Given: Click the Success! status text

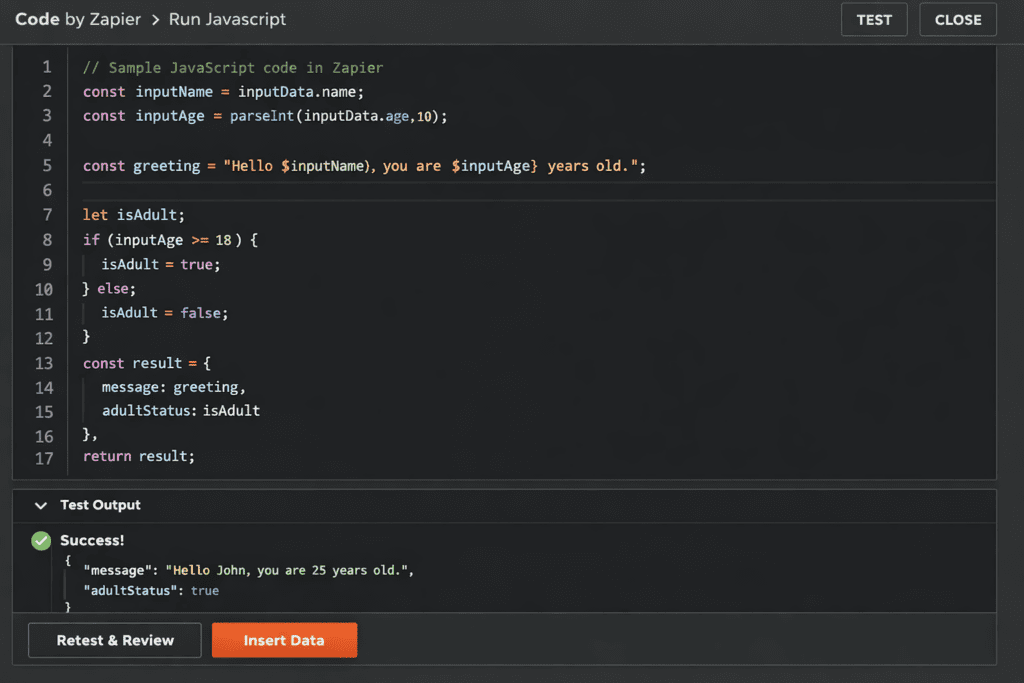Looking at the screenshot, I should click(92, 540).
